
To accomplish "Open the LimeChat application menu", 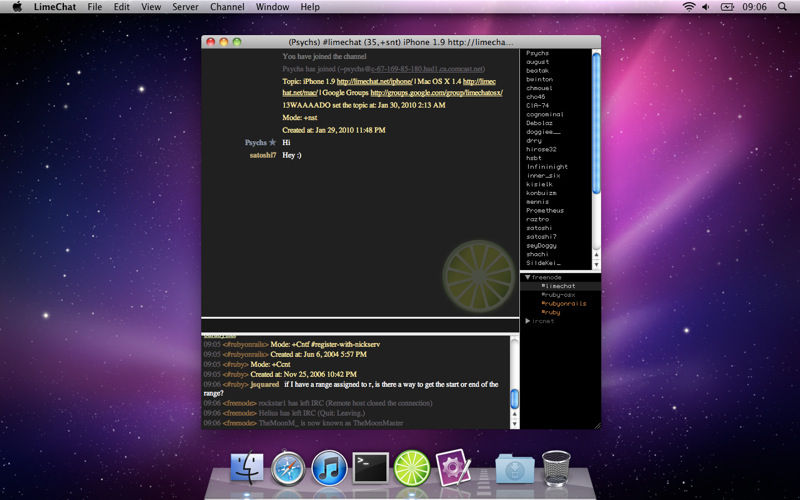I will 55,7.
